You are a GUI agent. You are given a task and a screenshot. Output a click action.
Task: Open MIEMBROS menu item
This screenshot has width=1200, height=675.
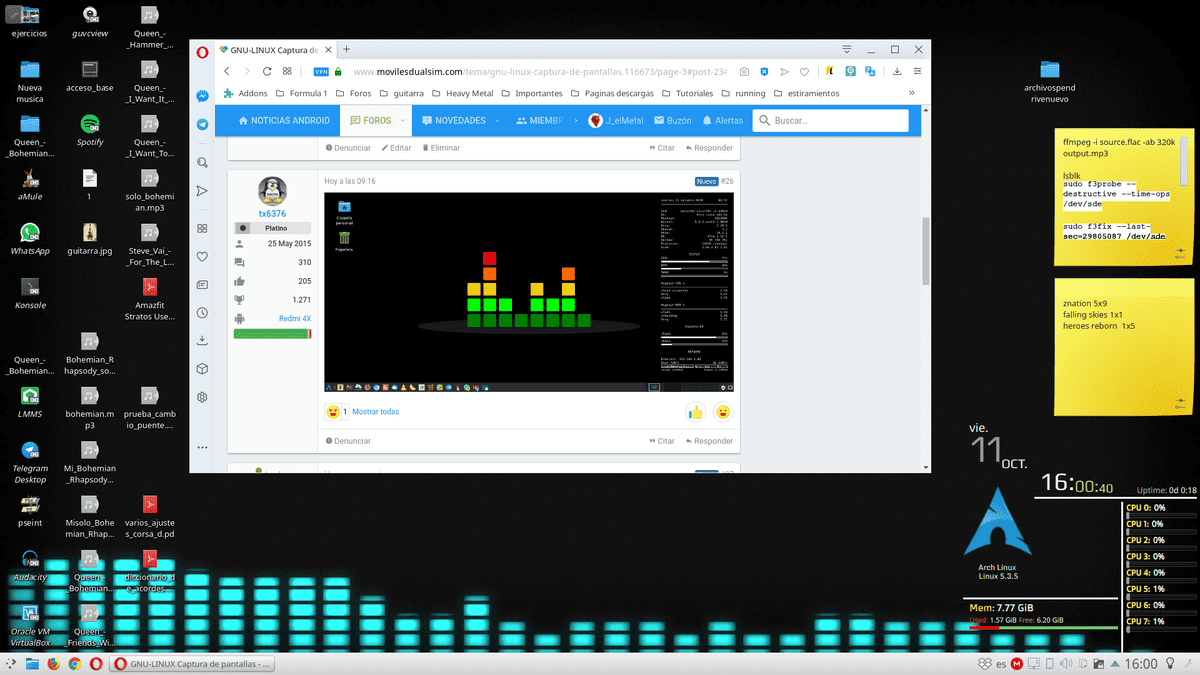540,121
